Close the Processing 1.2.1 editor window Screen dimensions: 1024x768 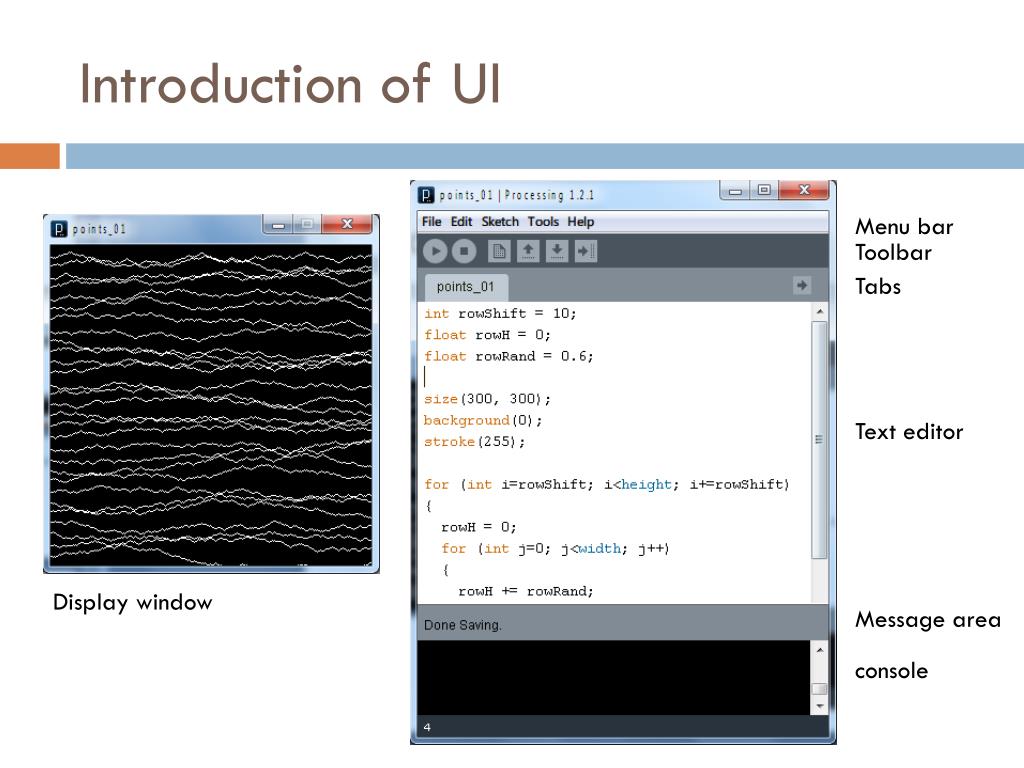pyautogui.click(x=805, y=191)
